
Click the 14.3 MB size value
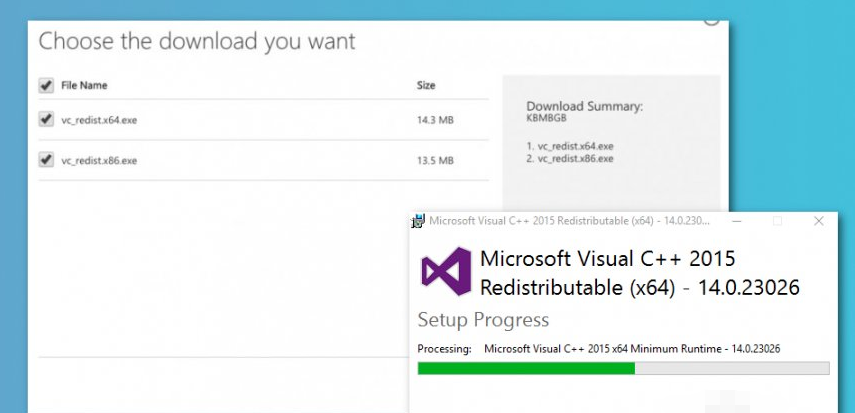pyautogui.click(x=435, y=120)
